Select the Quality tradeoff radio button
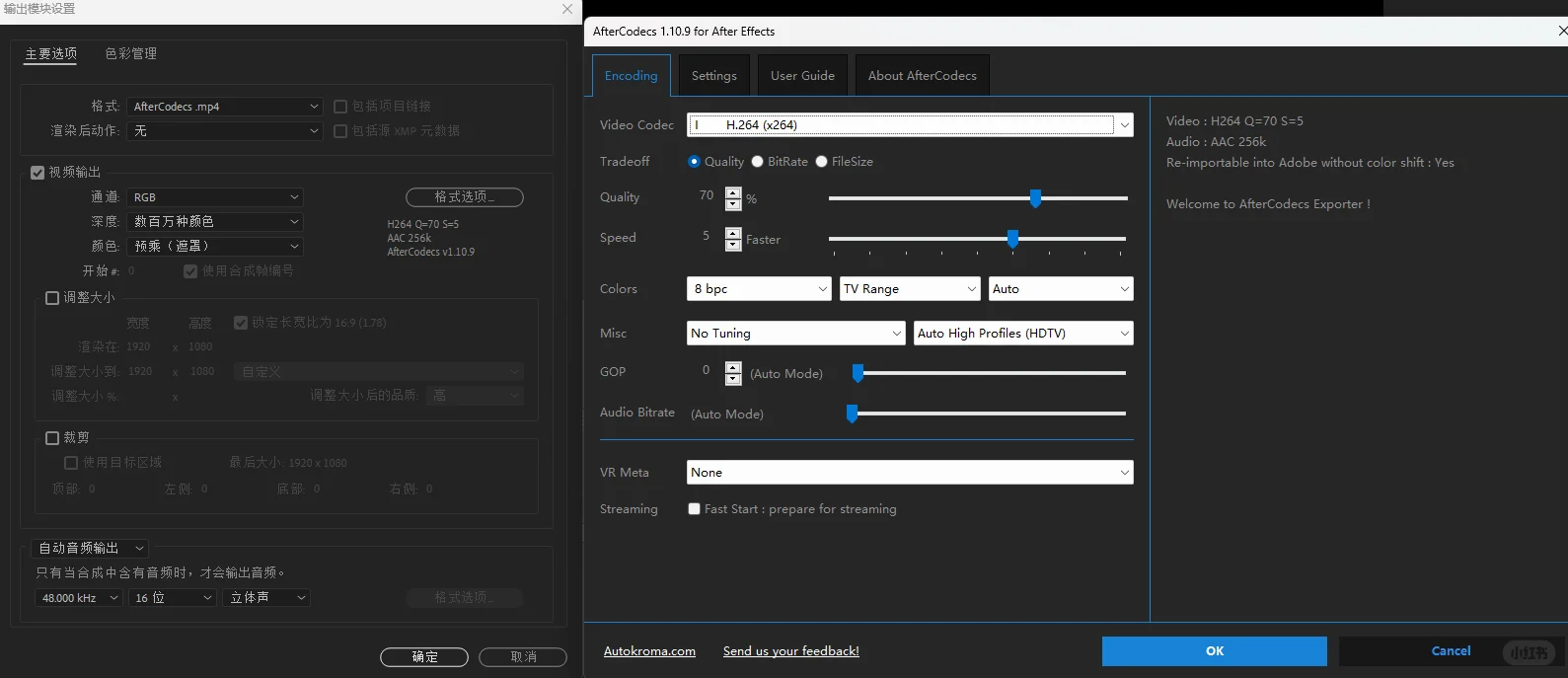The width and height of the screenshot is (1568, 678). point(695,162)
